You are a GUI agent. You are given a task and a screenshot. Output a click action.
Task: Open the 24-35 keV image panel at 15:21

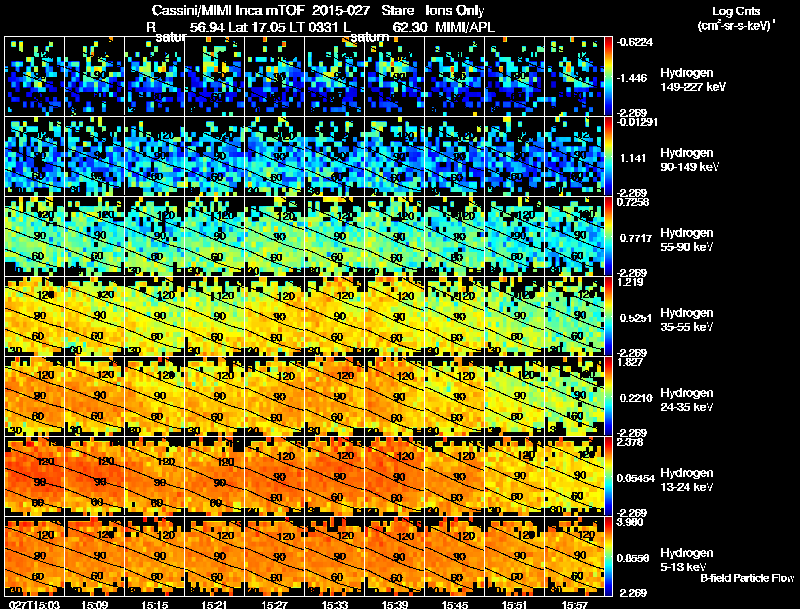click(215, 396)
